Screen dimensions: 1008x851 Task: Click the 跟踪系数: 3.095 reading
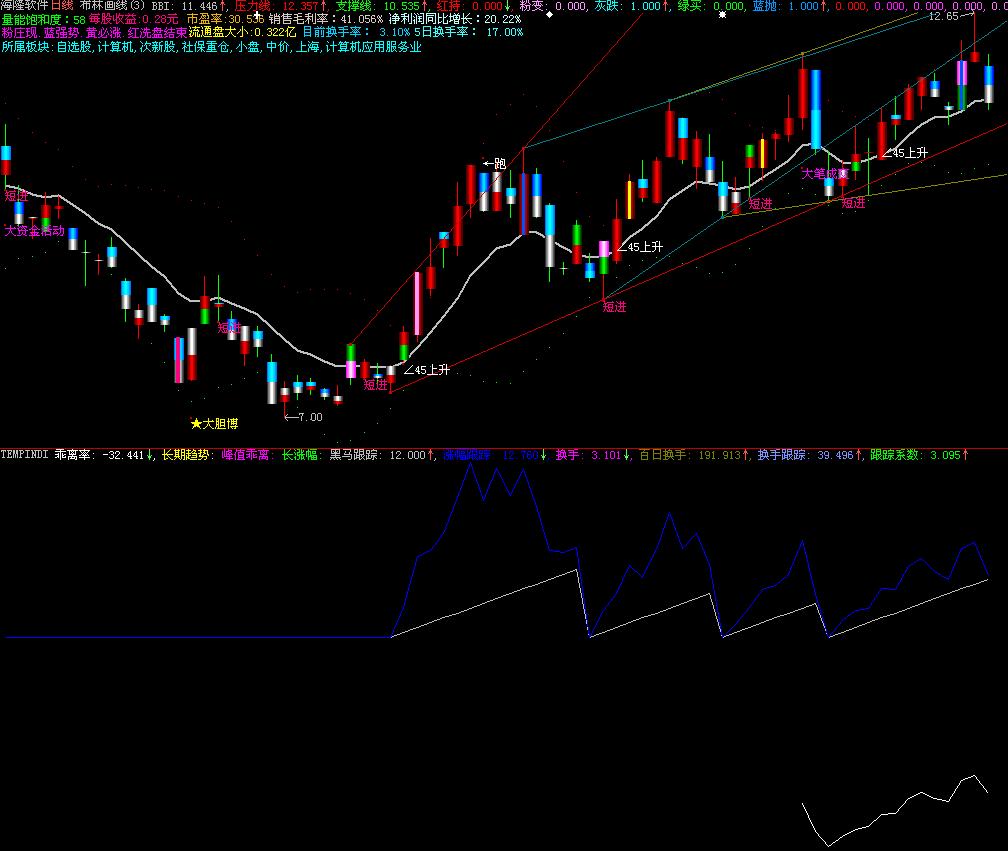pyautogui.click(x=919, y=454)
